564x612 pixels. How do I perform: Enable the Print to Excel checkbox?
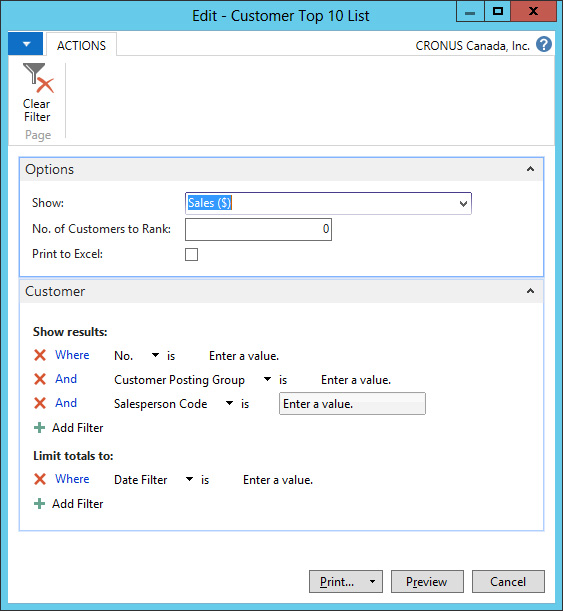[x=191, y=254]
